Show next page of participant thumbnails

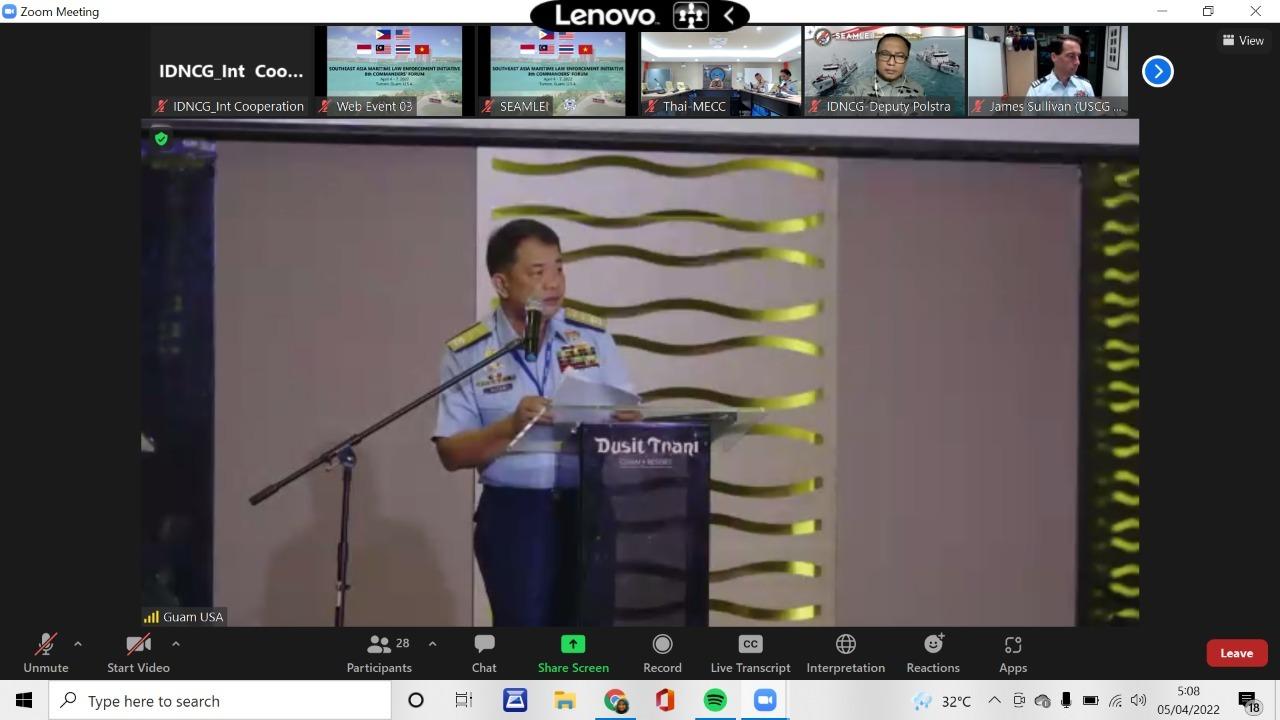pyautogui.click(x=1157, y=71)
